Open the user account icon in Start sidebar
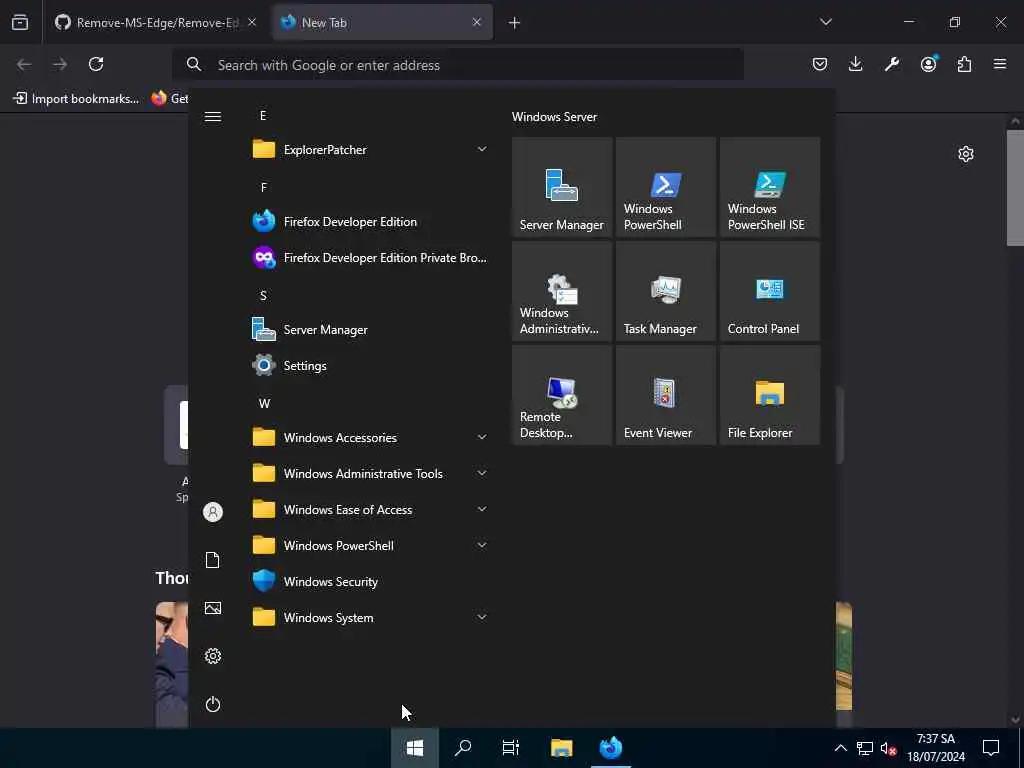 [213, 512]
